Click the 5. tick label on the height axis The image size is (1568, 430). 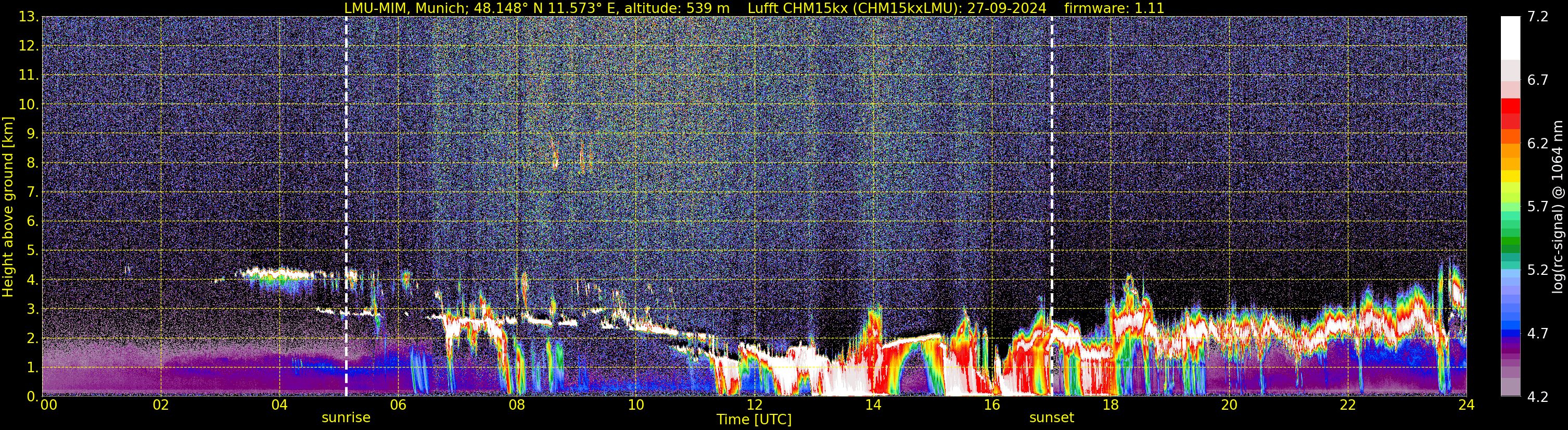(33, 250)
